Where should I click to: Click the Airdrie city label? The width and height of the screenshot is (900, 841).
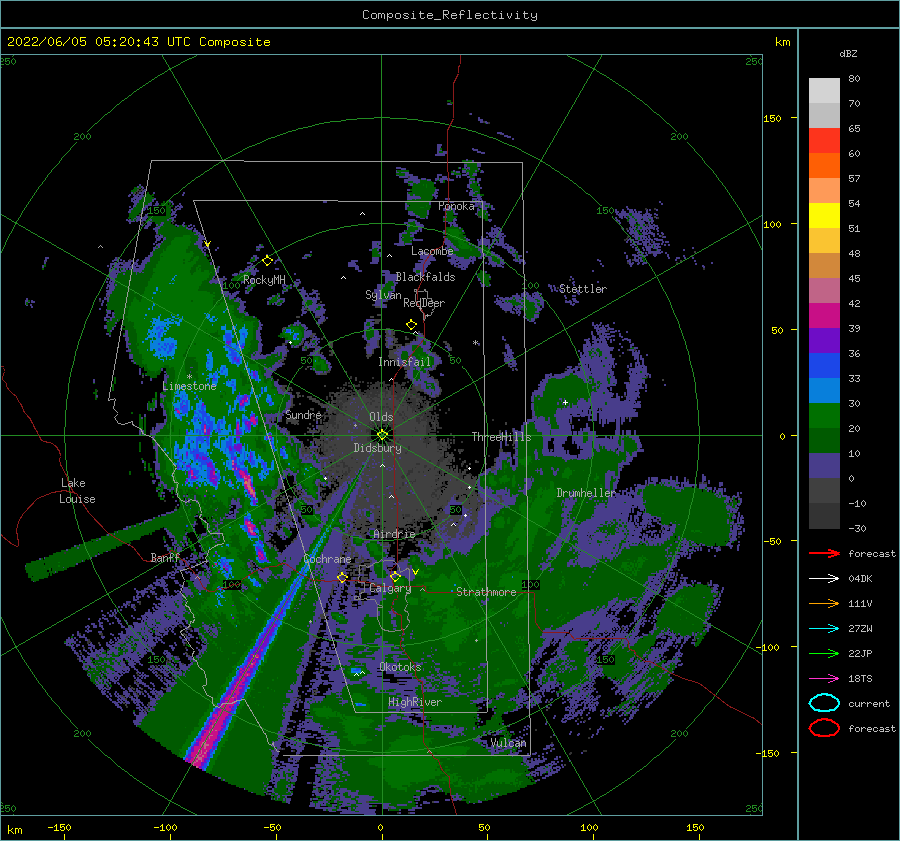(394, 534)
